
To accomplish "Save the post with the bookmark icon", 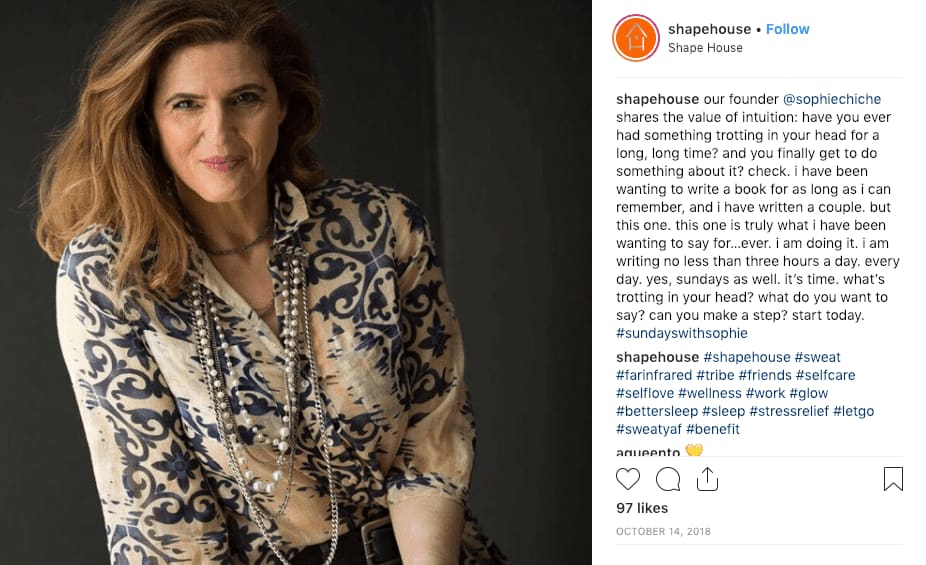I will (x=893, y=479).
